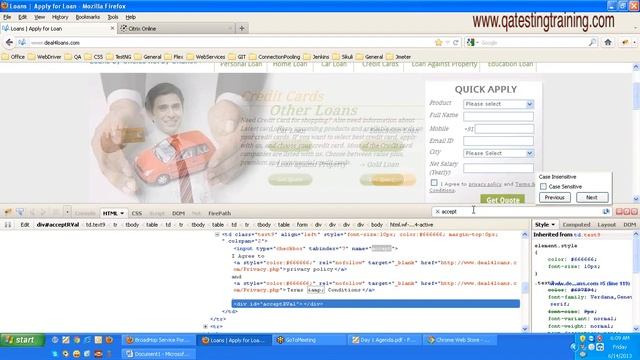Switch to Computed side tab

576,224
